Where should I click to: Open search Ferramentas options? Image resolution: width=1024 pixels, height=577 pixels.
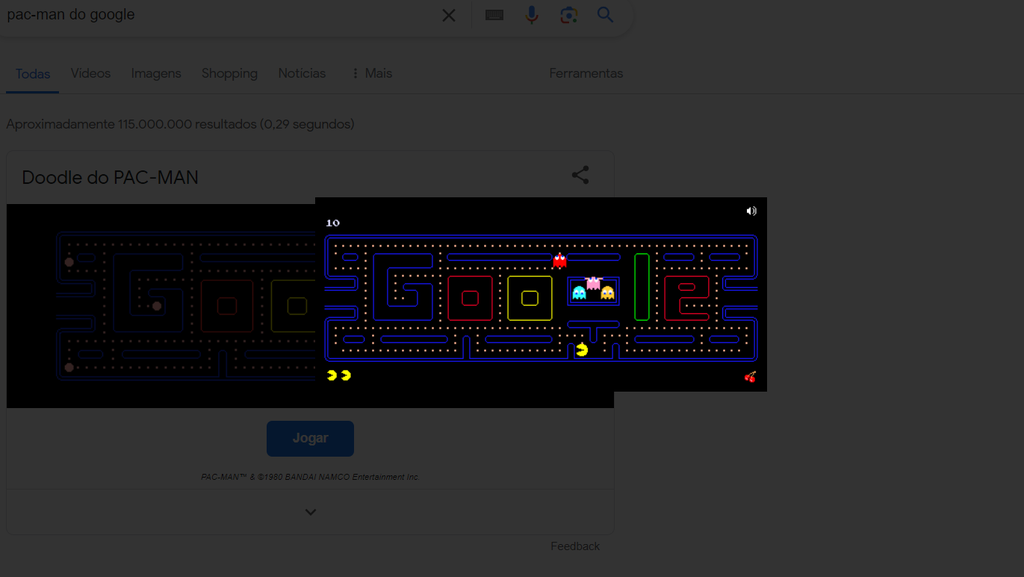586,73
